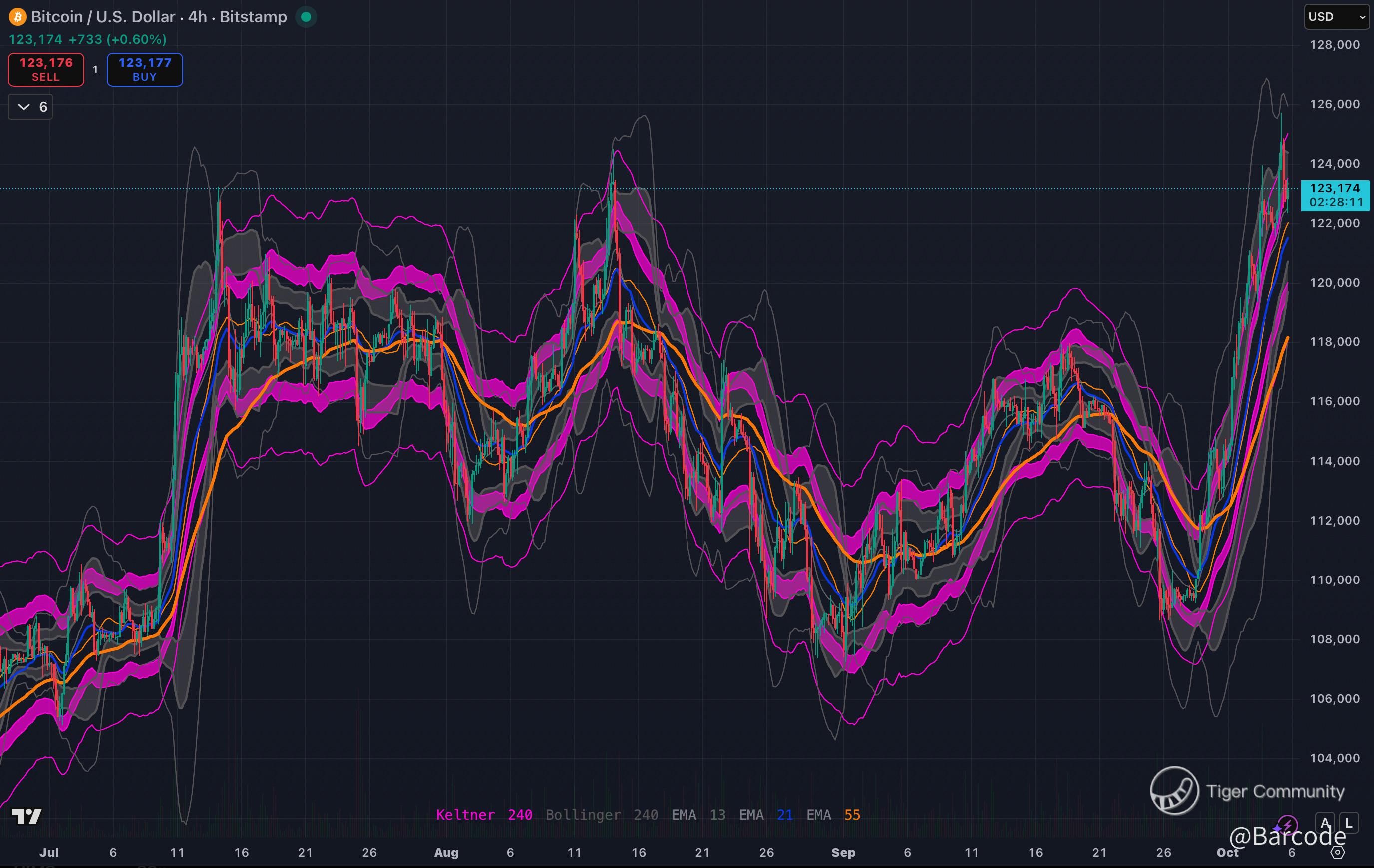Select the Bollinger 240 indicator label
Viewport: 1374px width, 868px height.
tap(602, 815)
